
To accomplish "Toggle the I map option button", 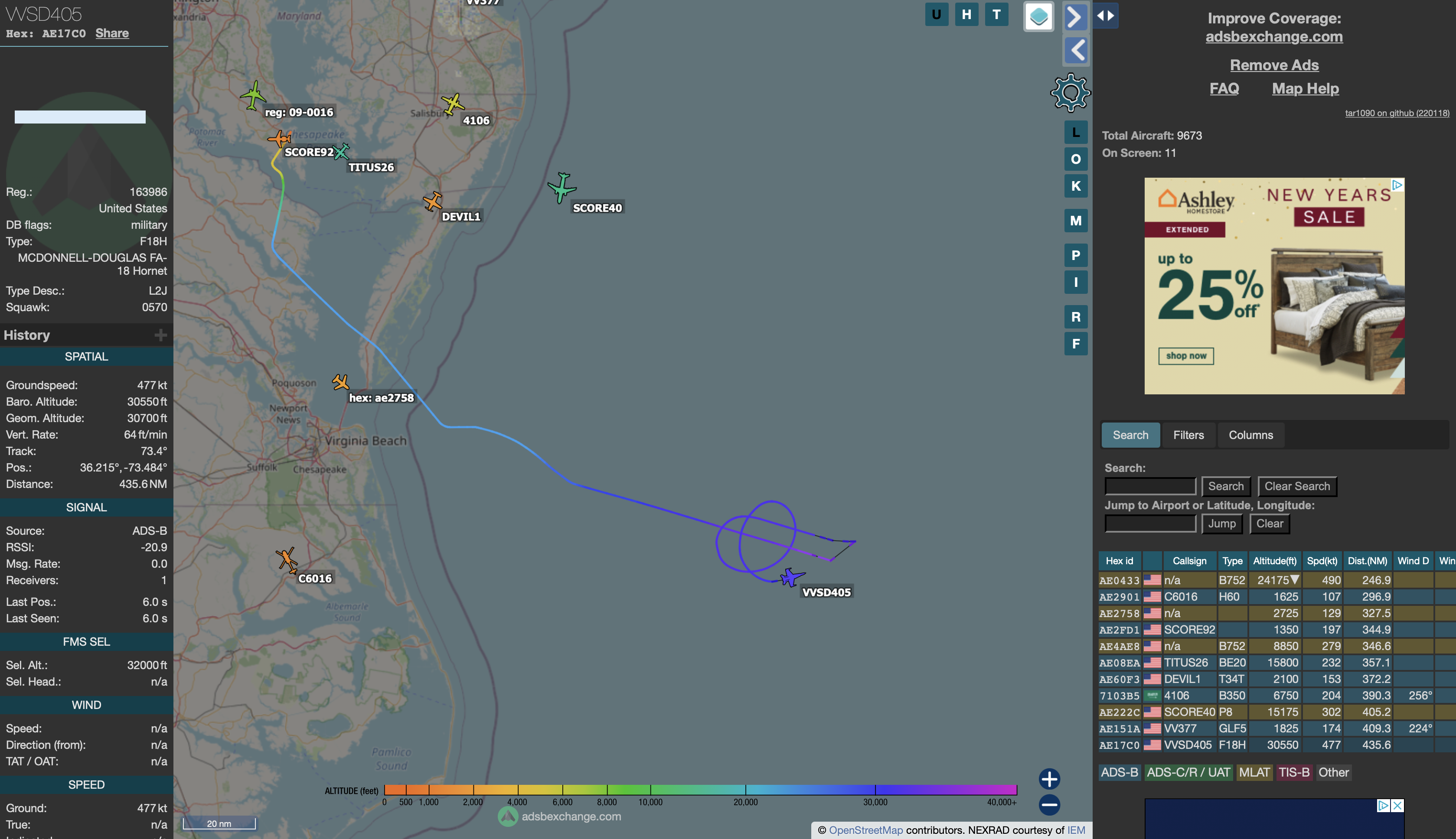I will pyautogui.click(x=1076, y=283).
